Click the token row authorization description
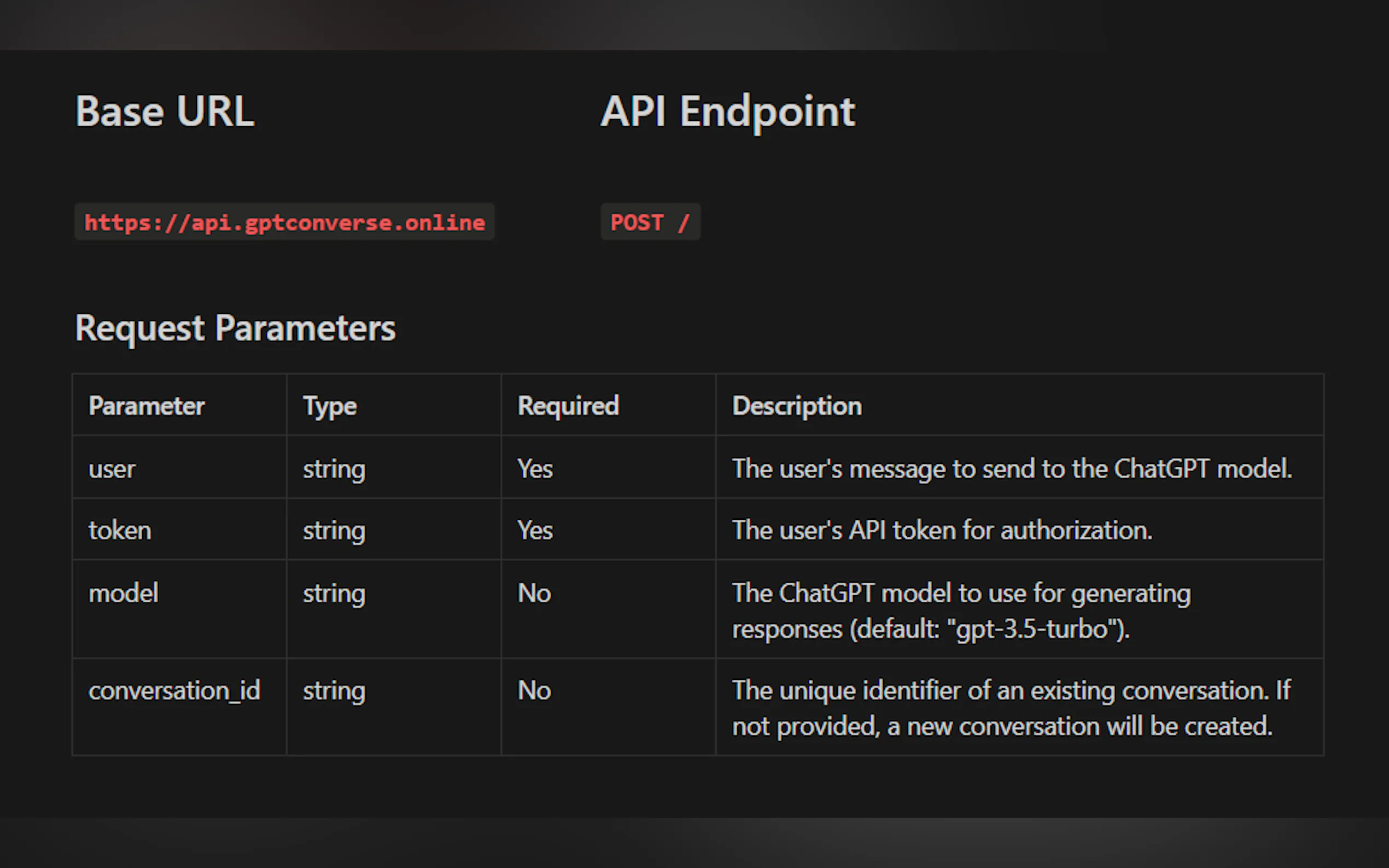 point(942,530)
